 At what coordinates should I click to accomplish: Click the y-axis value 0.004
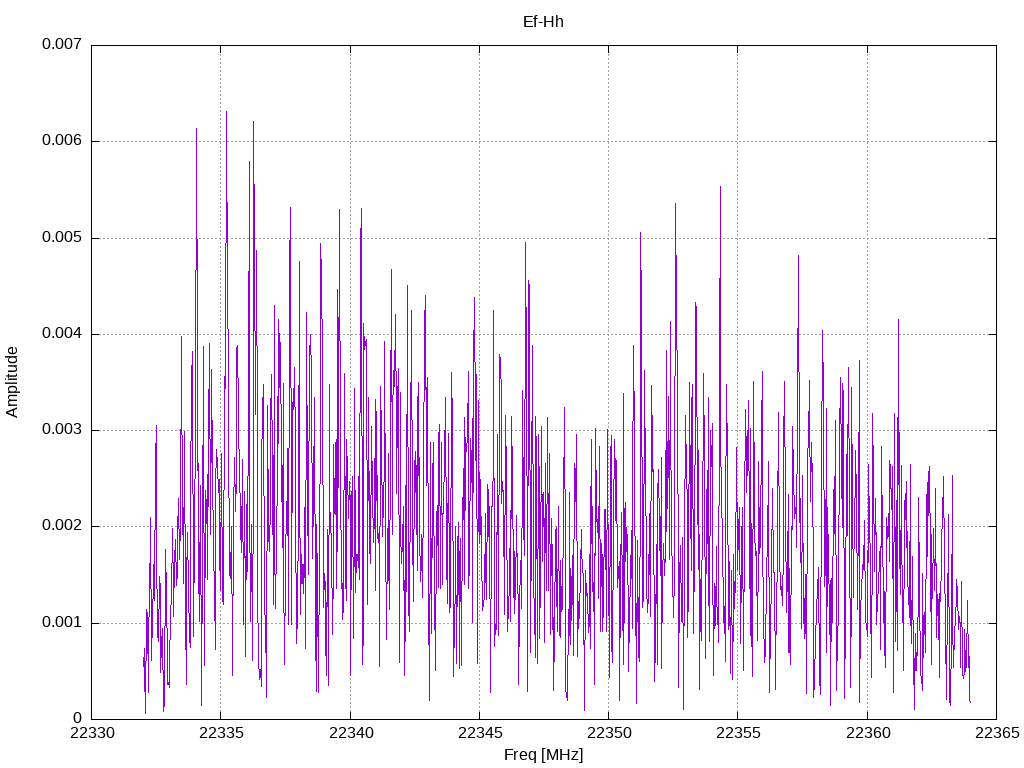click(62, 333)
